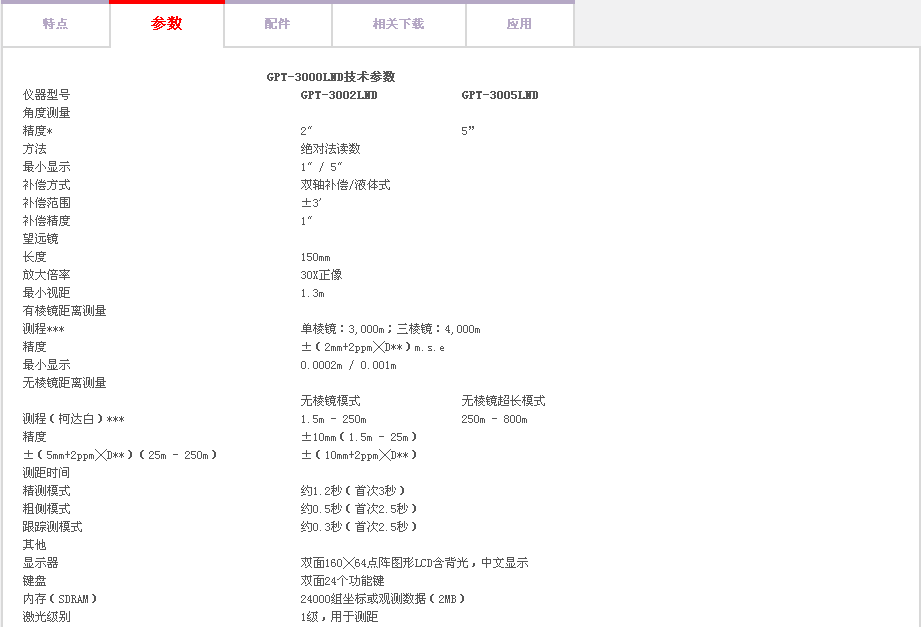
Task: Select the 单棱镜 3,000m range value
Action: (343, 329)
